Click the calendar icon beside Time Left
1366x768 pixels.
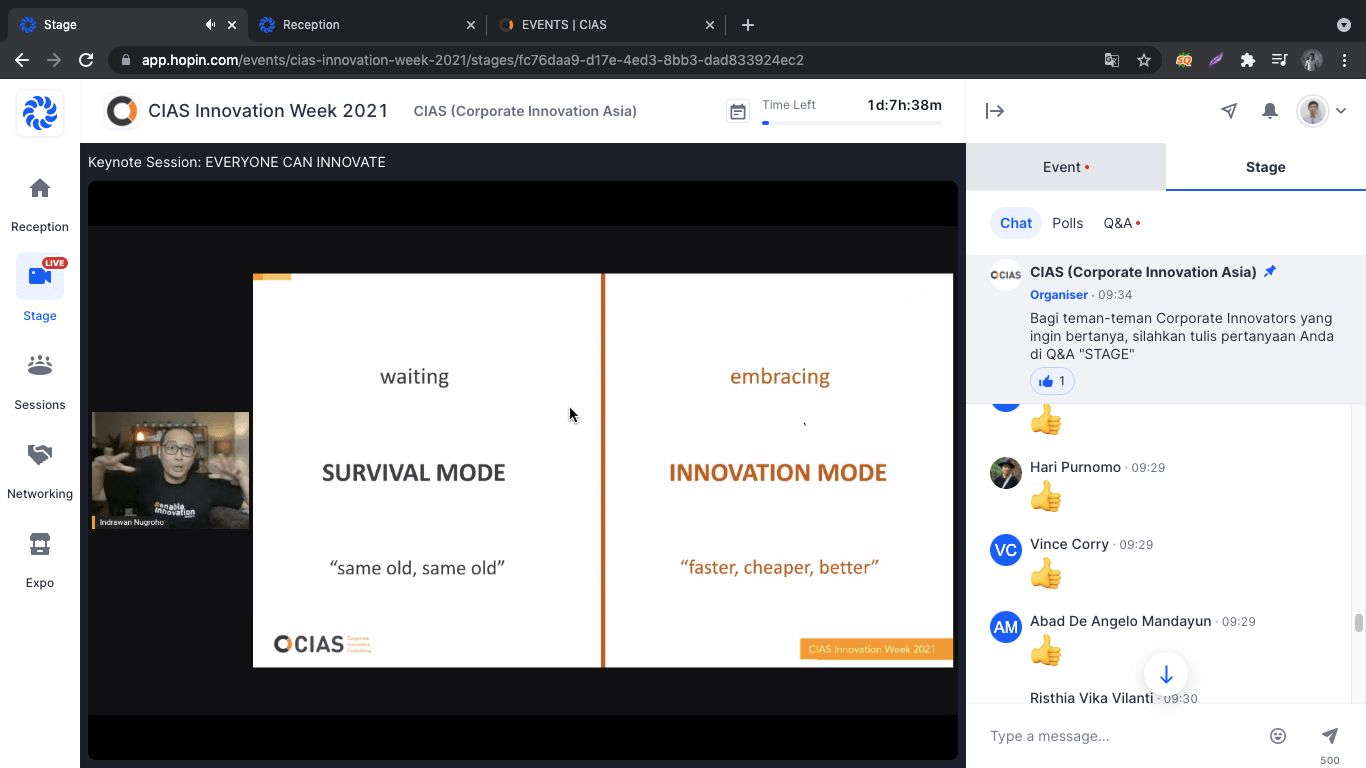[x=738, y=112]
